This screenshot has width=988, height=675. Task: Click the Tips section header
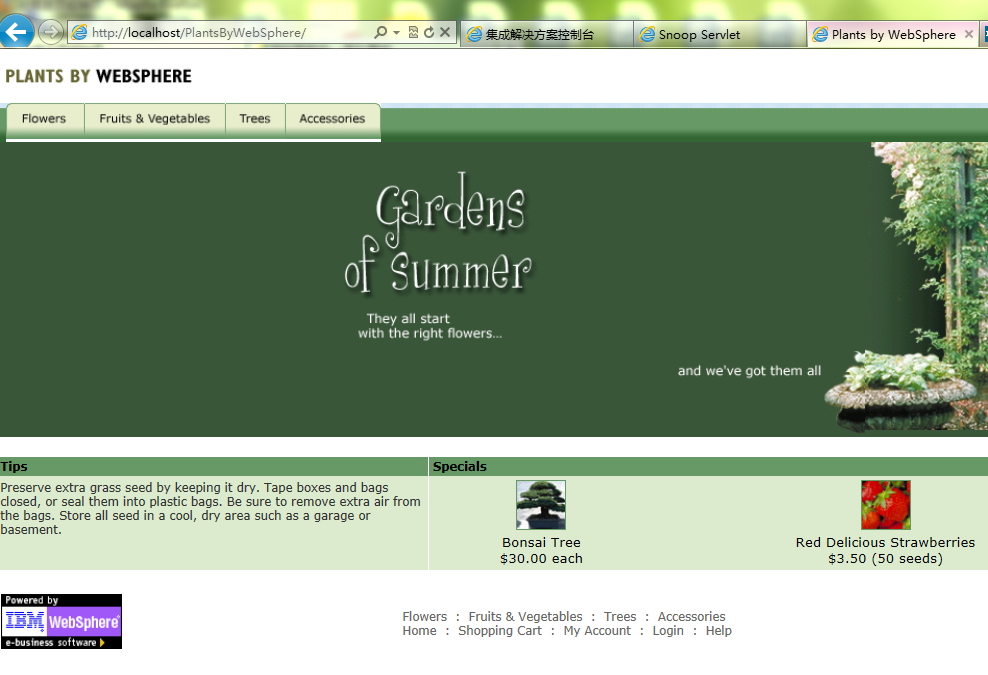click(214, 466)
